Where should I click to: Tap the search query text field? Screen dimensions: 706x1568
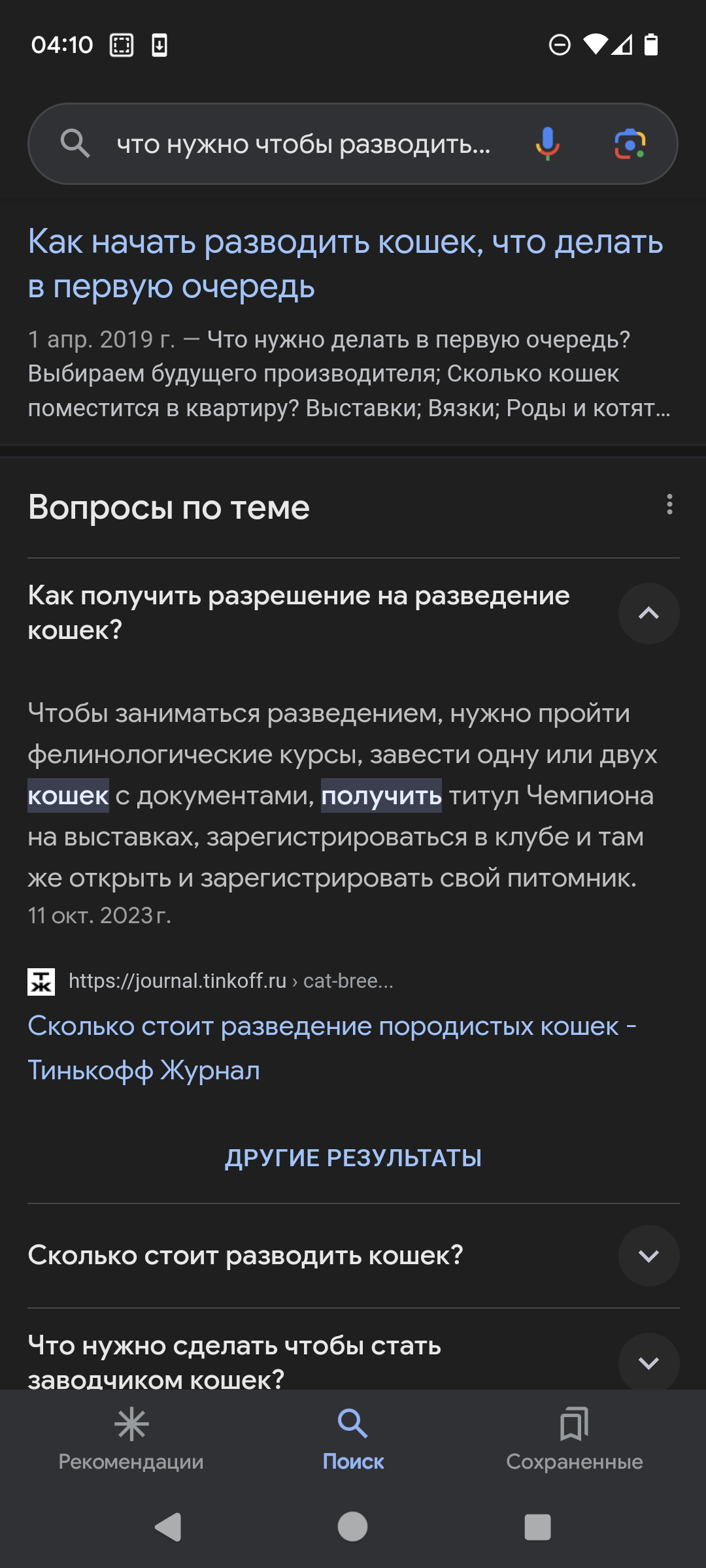[303, 144]
